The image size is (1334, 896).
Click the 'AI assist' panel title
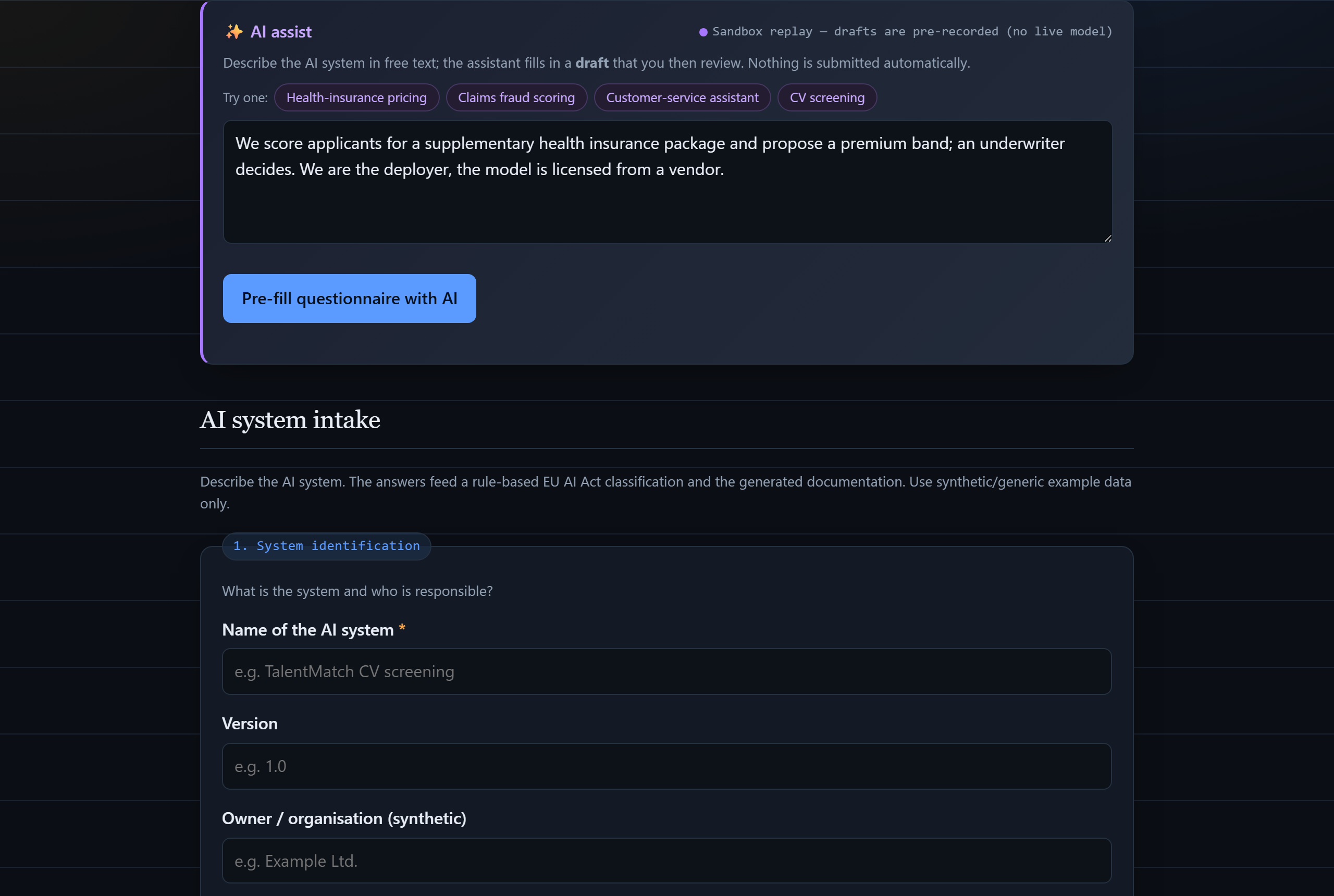tap(281, 32)
